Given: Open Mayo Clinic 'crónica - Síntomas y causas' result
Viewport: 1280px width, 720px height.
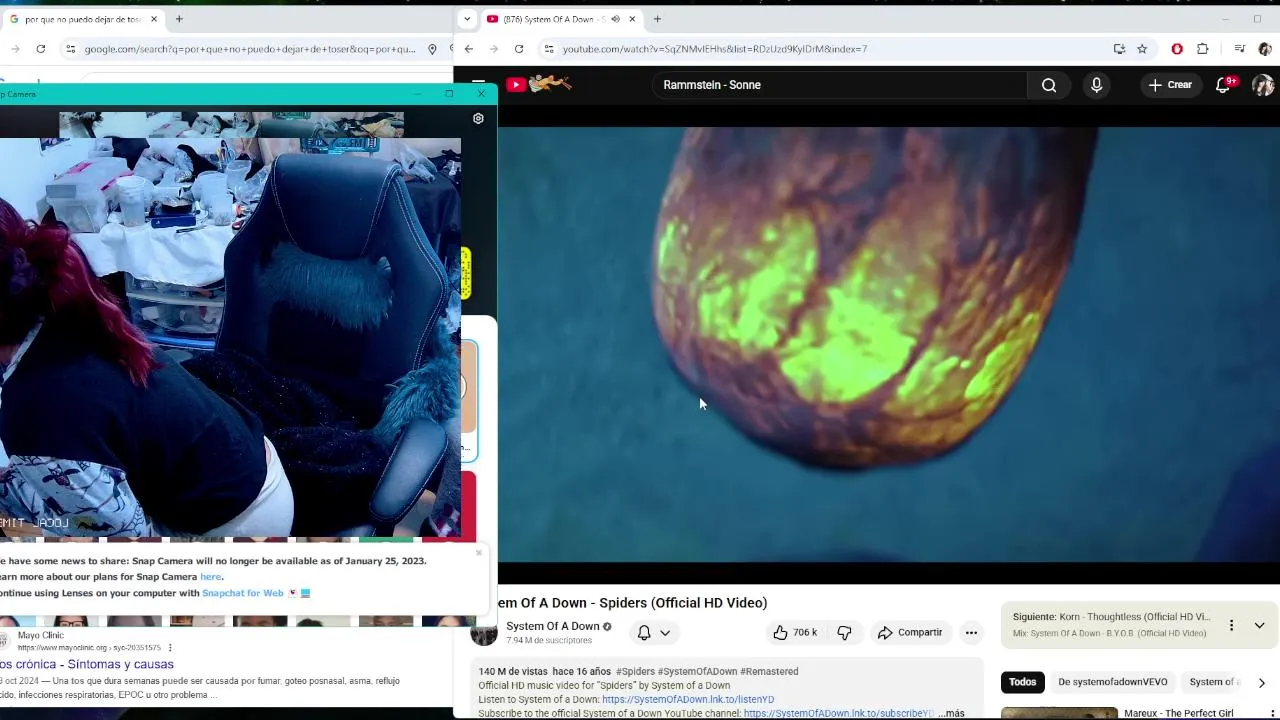Looking at the screenshot, I should (87, 664).
